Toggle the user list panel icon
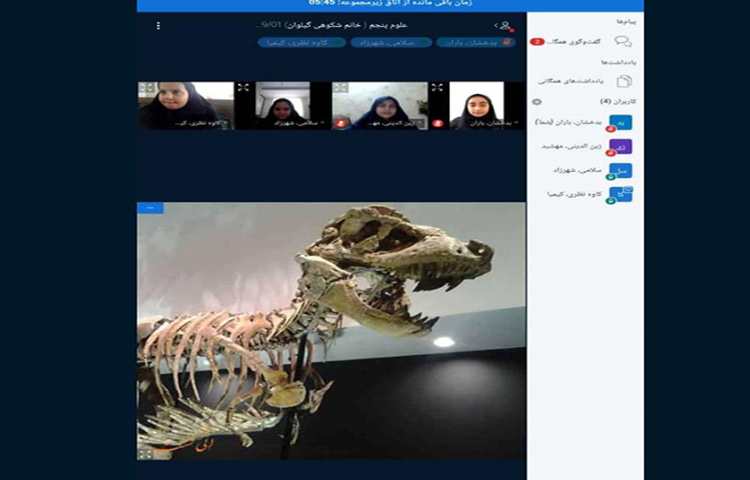The image size is (750, 480). (504, 25)
